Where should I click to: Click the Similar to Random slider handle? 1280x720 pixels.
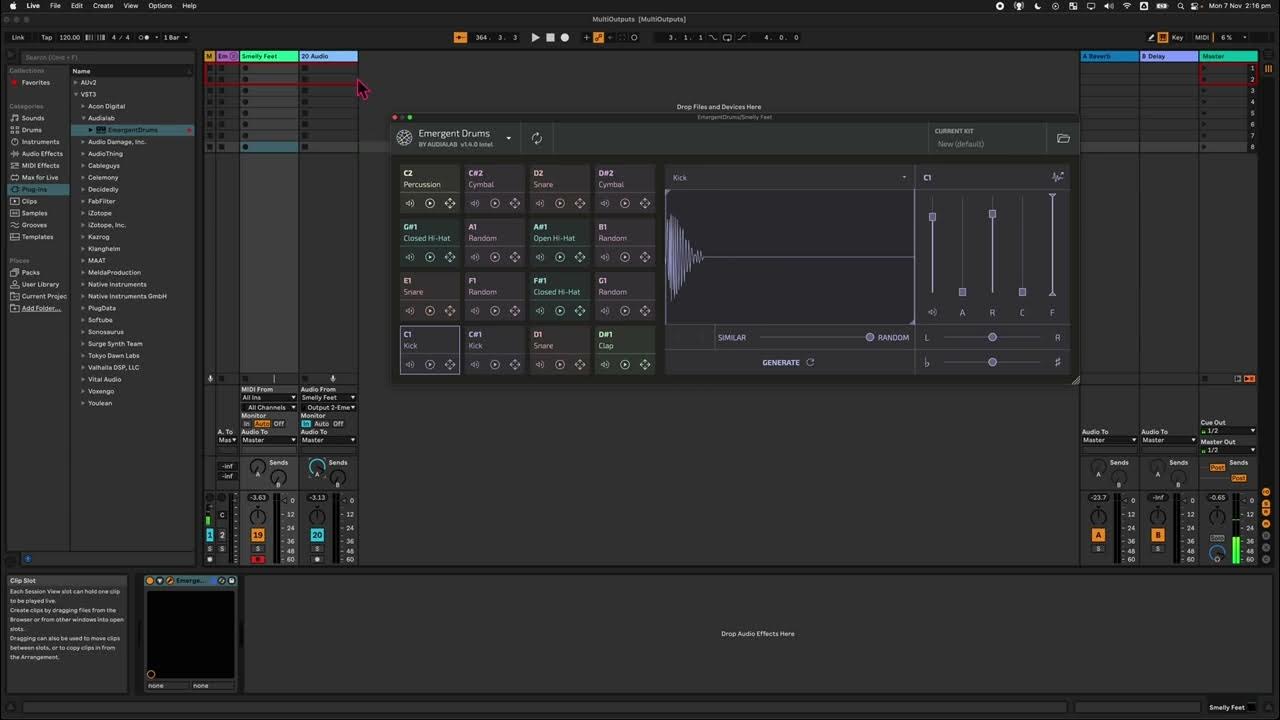pyautogui.click(x=870, y=337)
